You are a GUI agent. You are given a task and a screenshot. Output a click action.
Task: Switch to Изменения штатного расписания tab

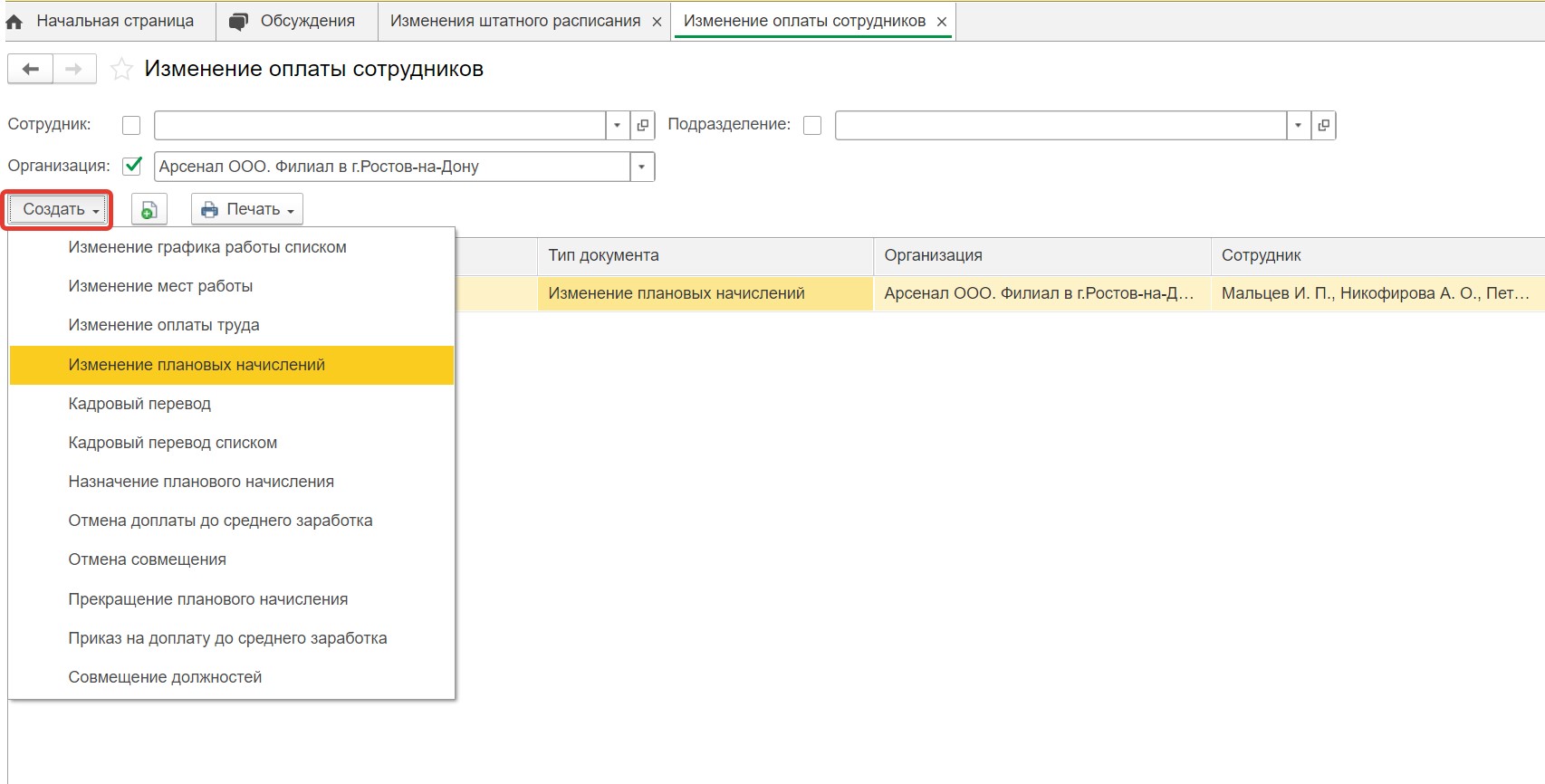point(514,21)
